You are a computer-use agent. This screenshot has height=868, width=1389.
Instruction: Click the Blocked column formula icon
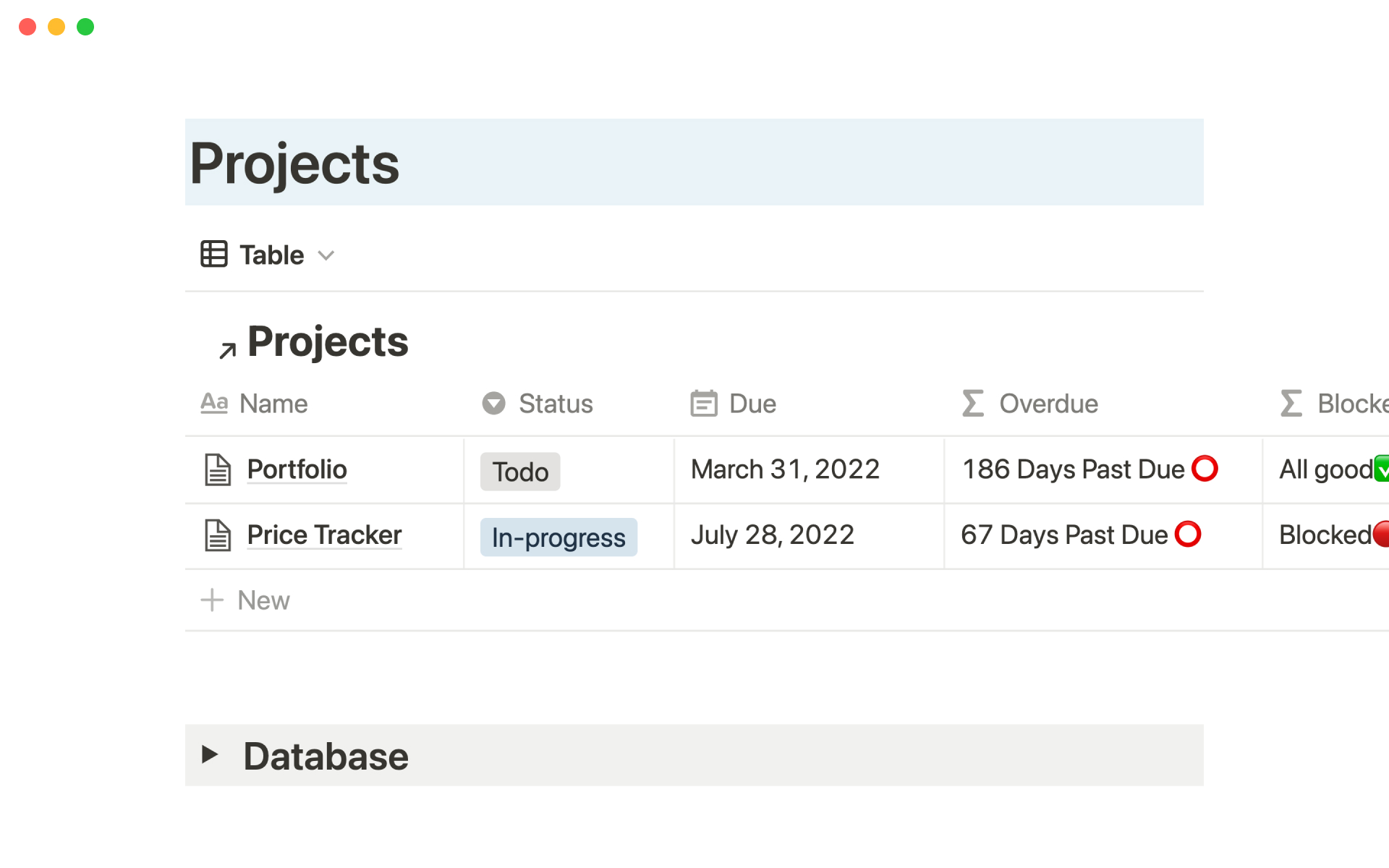(1291, 404)
